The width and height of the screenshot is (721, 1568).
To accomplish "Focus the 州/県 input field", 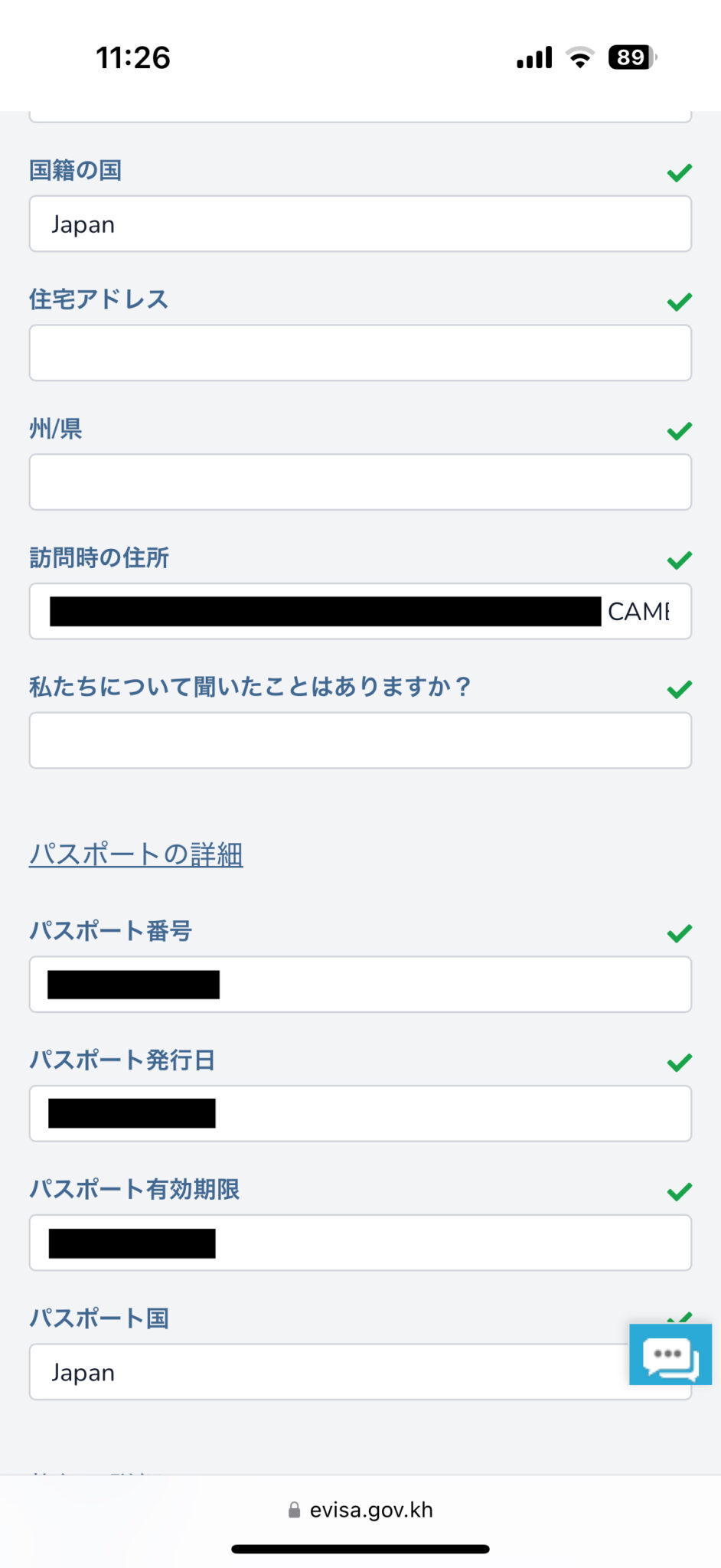I will coord(360,482).
